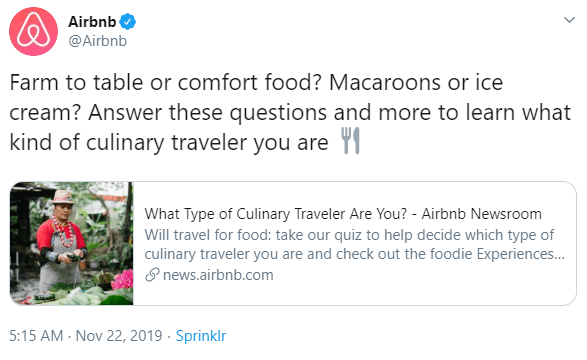
Task: Click the blue verified checkmark badge
Action: 128,22
